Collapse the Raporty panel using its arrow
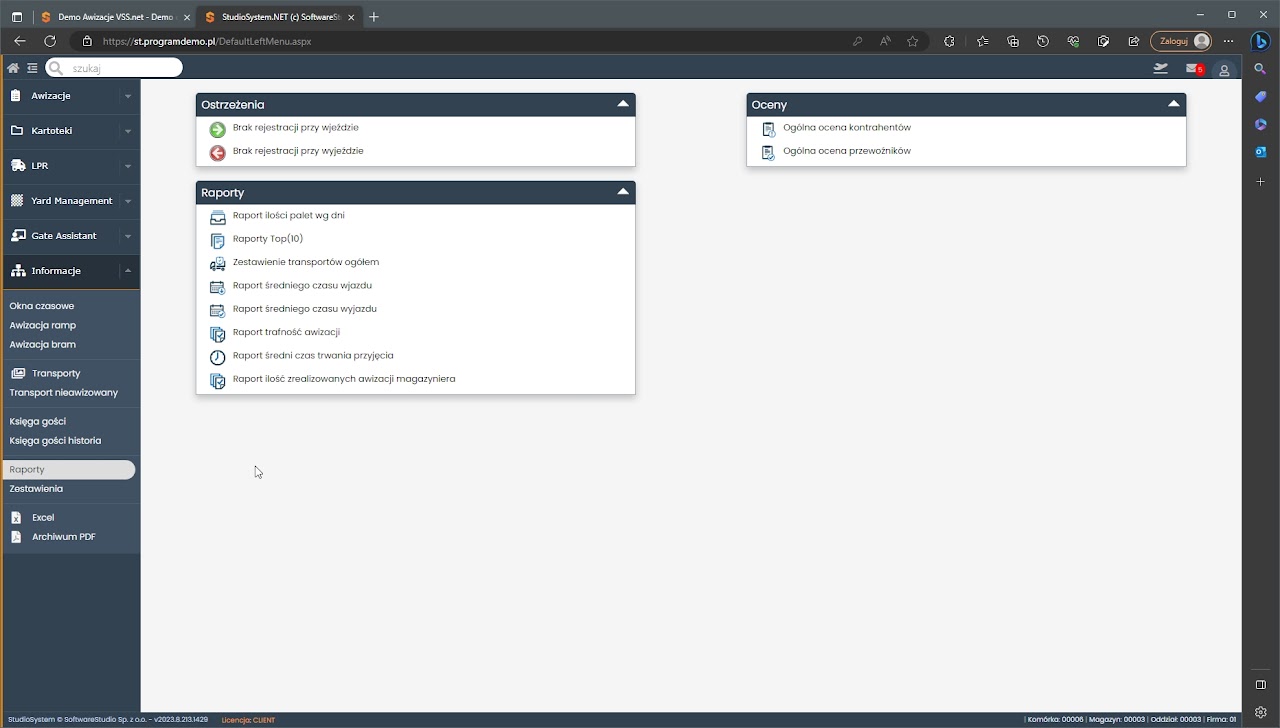 click(x=623, y=192)
